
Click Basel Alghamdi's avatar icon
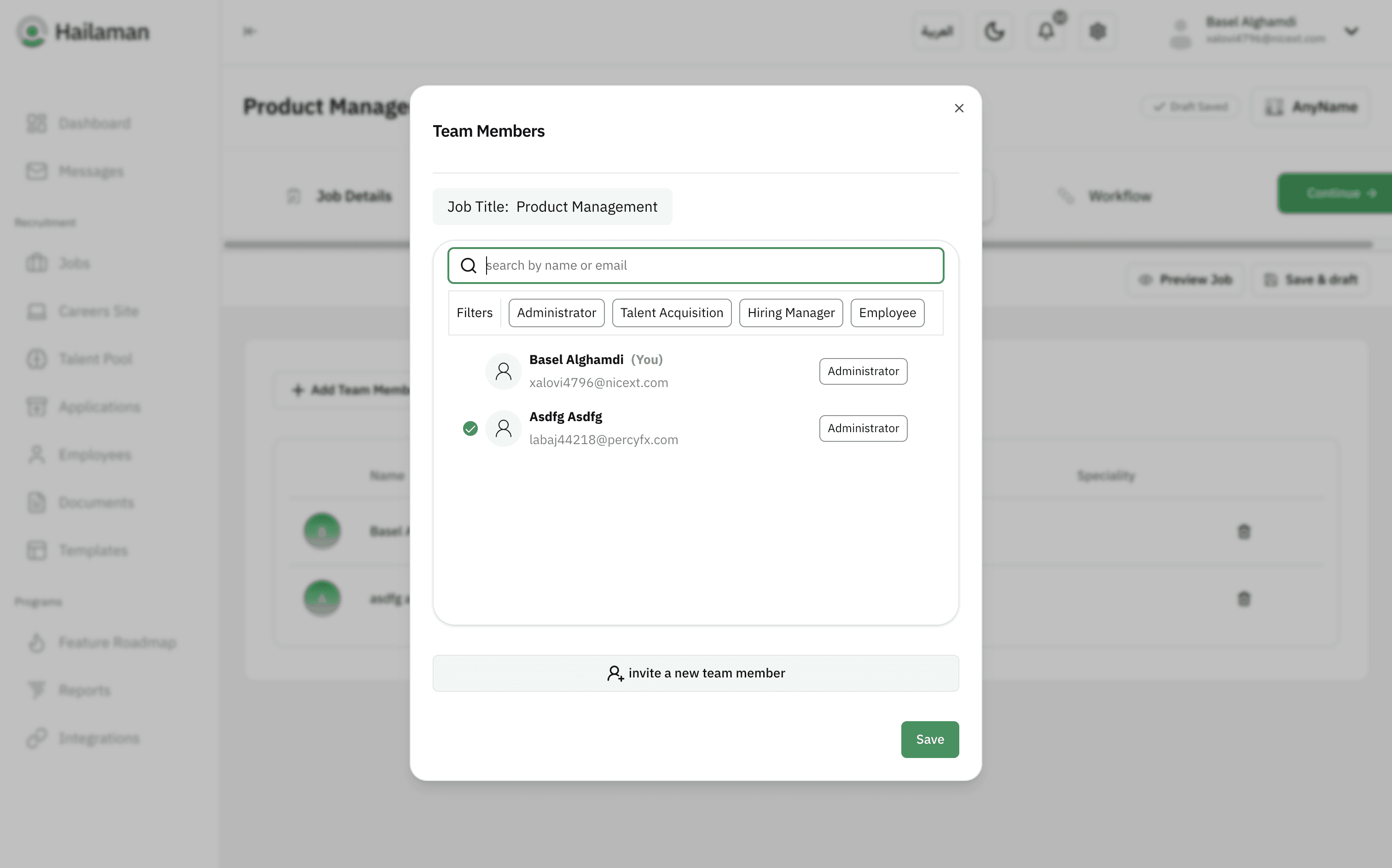(503, 371)
